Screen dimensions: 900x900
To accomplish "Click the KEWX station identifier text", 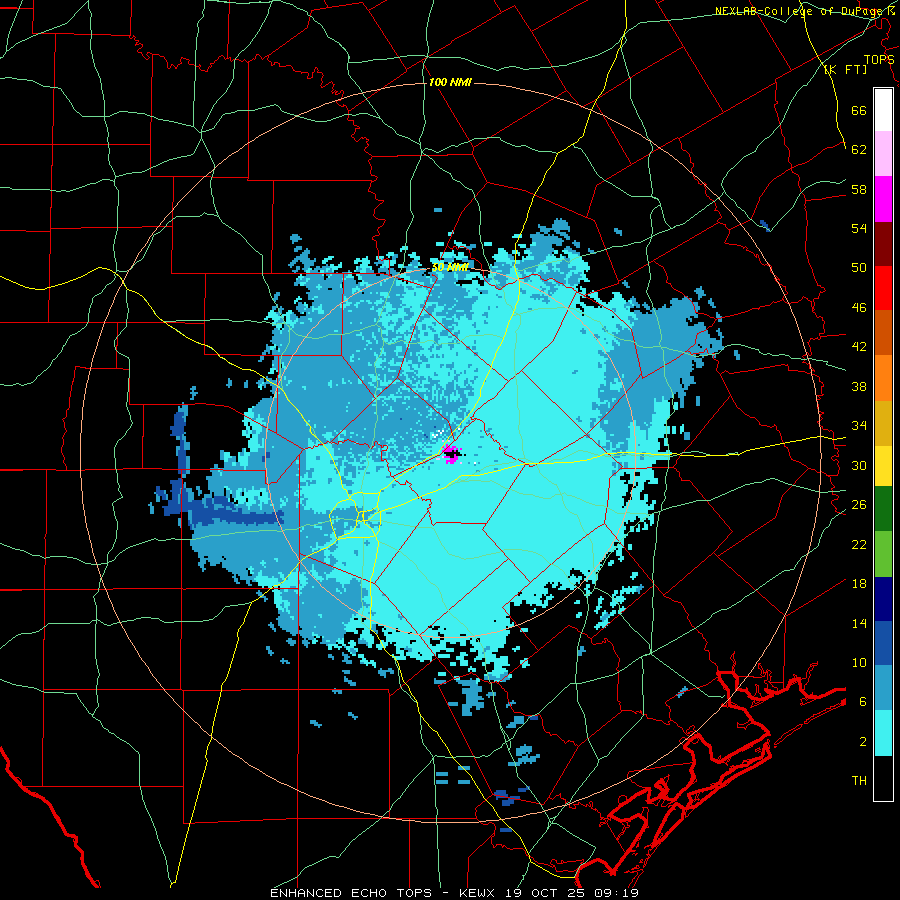I will pyautogui.click(x=479, y=893).
